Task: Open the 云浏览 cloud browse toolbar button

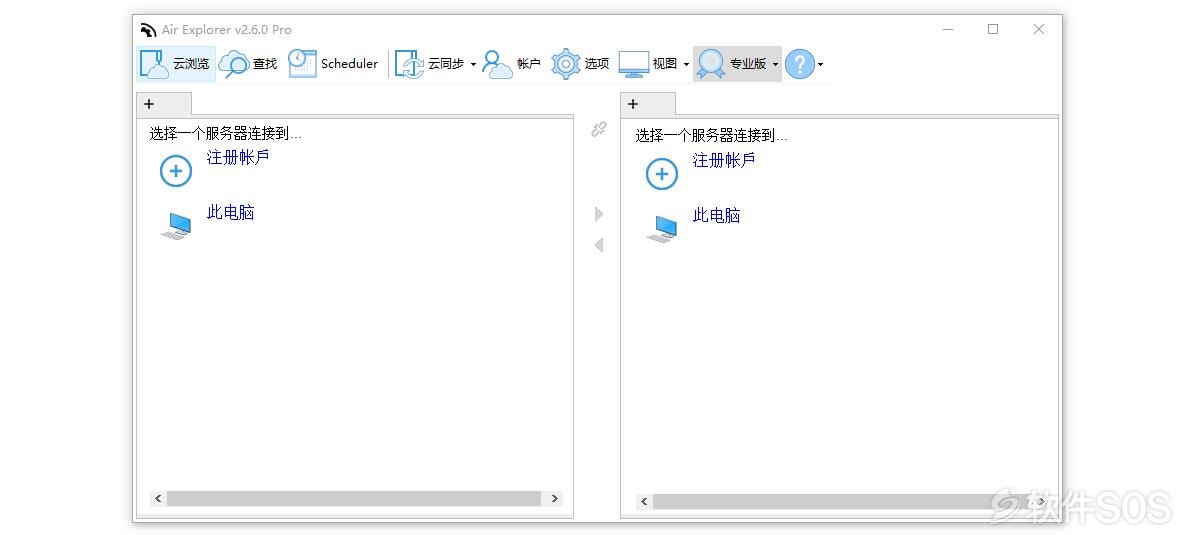Action: pyautogui.click(x=176, y=64)
